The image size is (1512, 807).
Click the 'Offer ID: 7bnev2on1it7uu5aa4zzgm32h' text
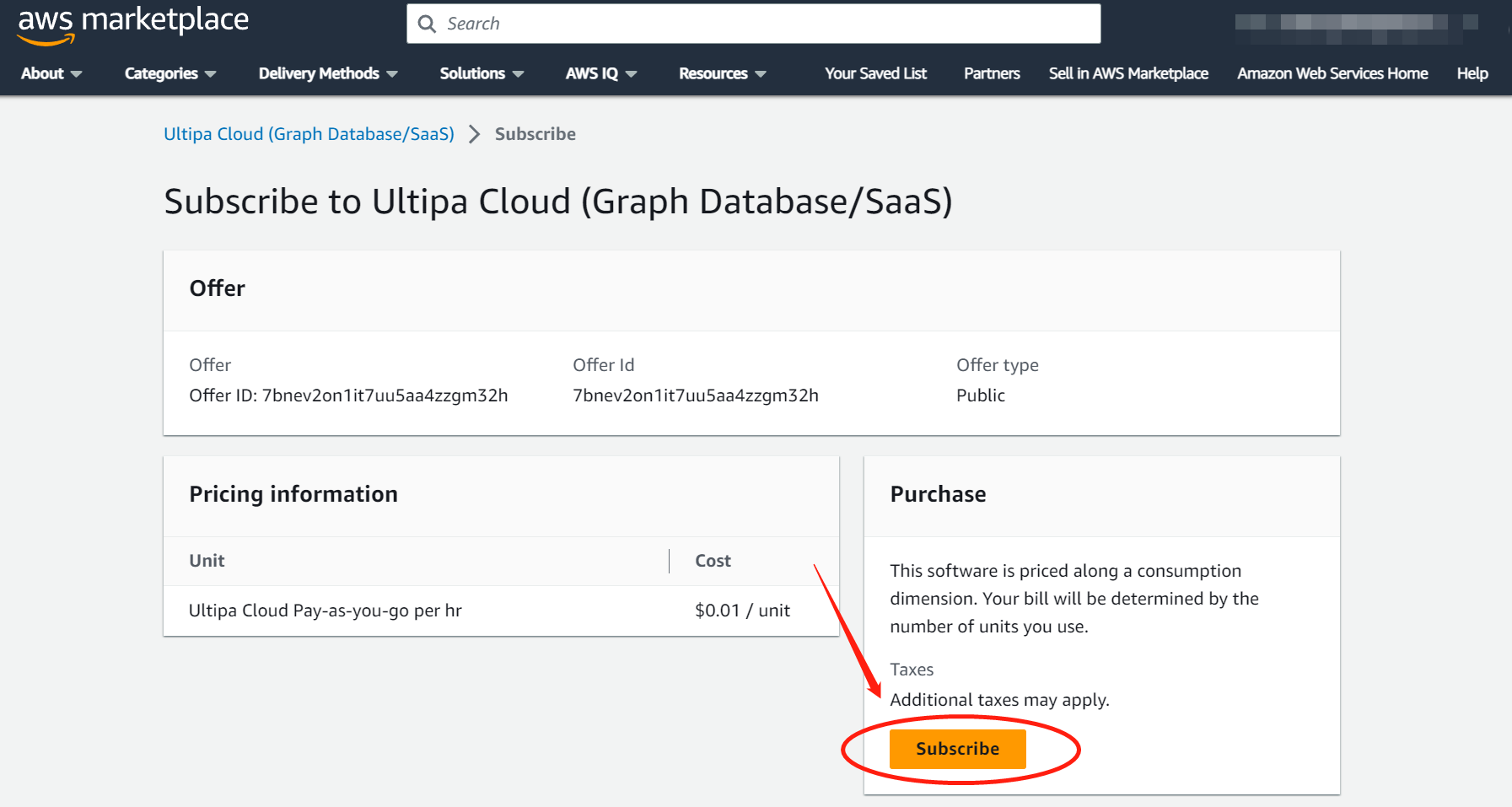pyautogui.click(x=348, y=395)
